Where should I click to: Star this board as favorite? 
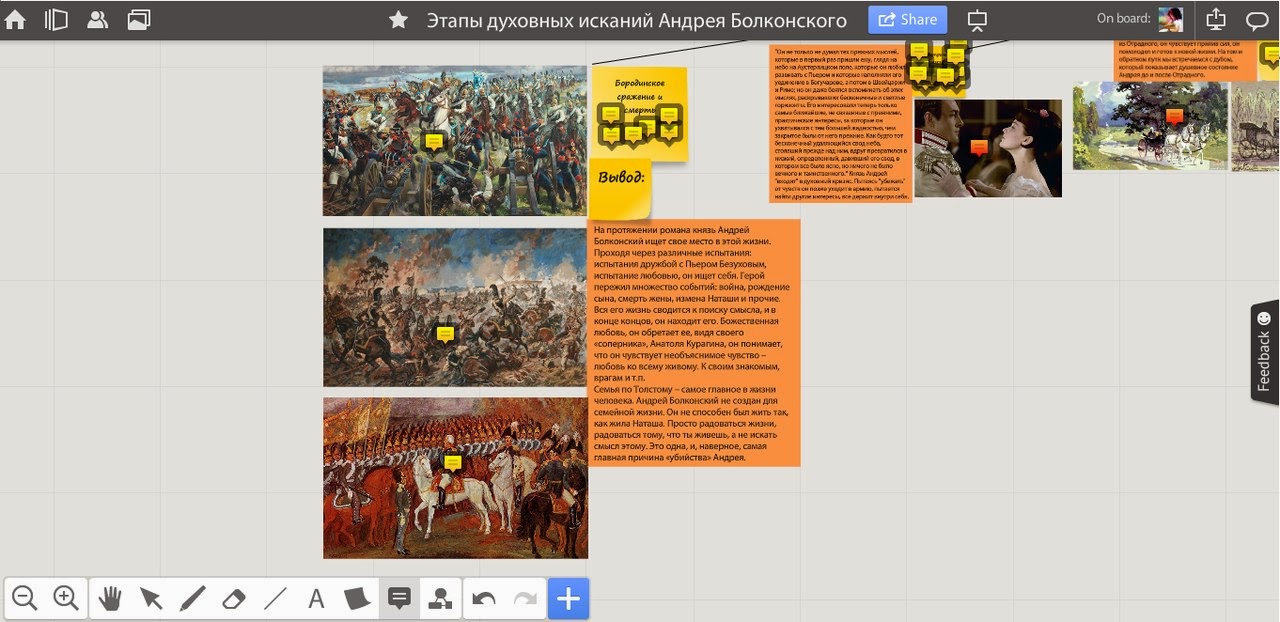pos(398,20)
